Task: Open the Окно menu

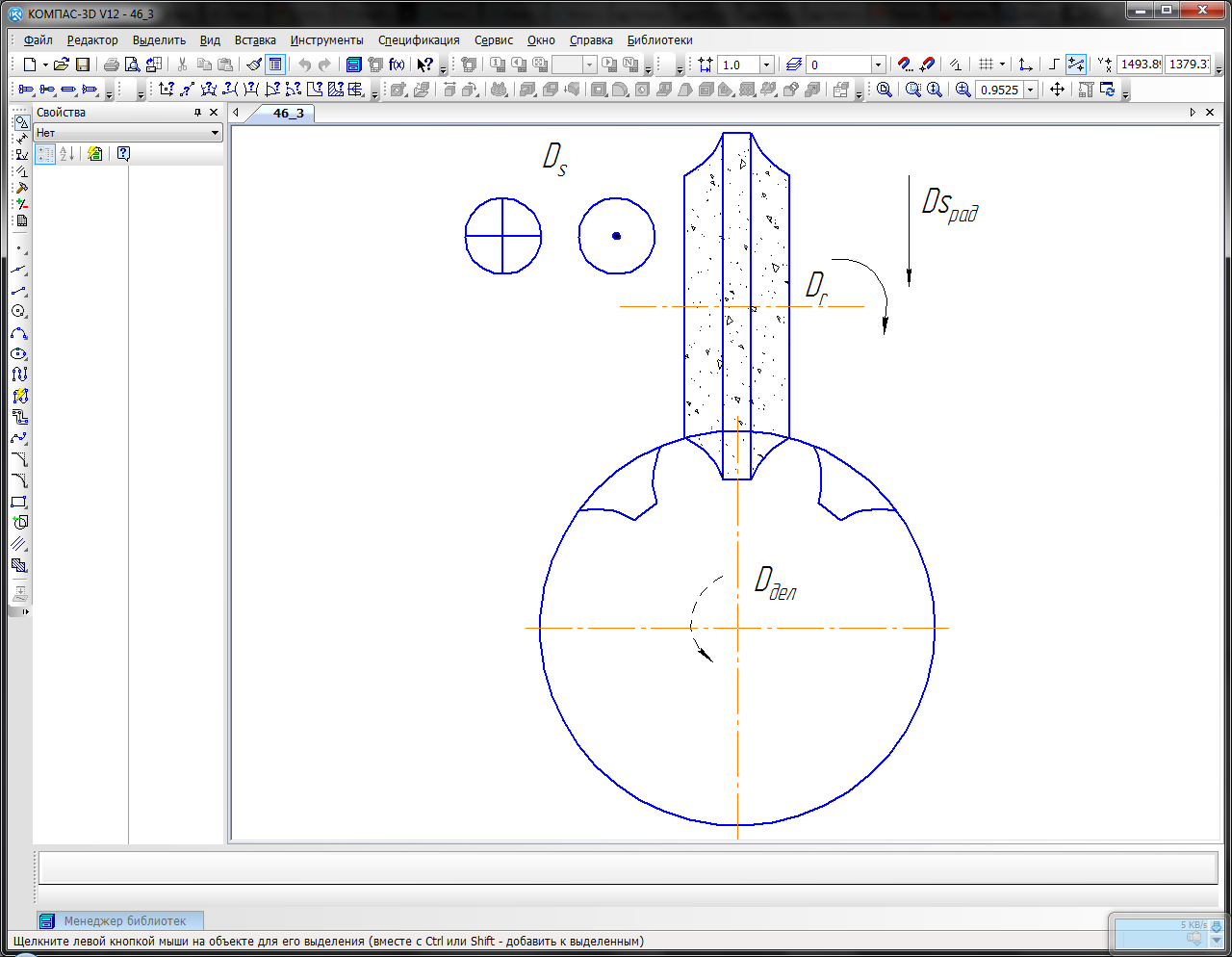Action: (x=541, y=40)
